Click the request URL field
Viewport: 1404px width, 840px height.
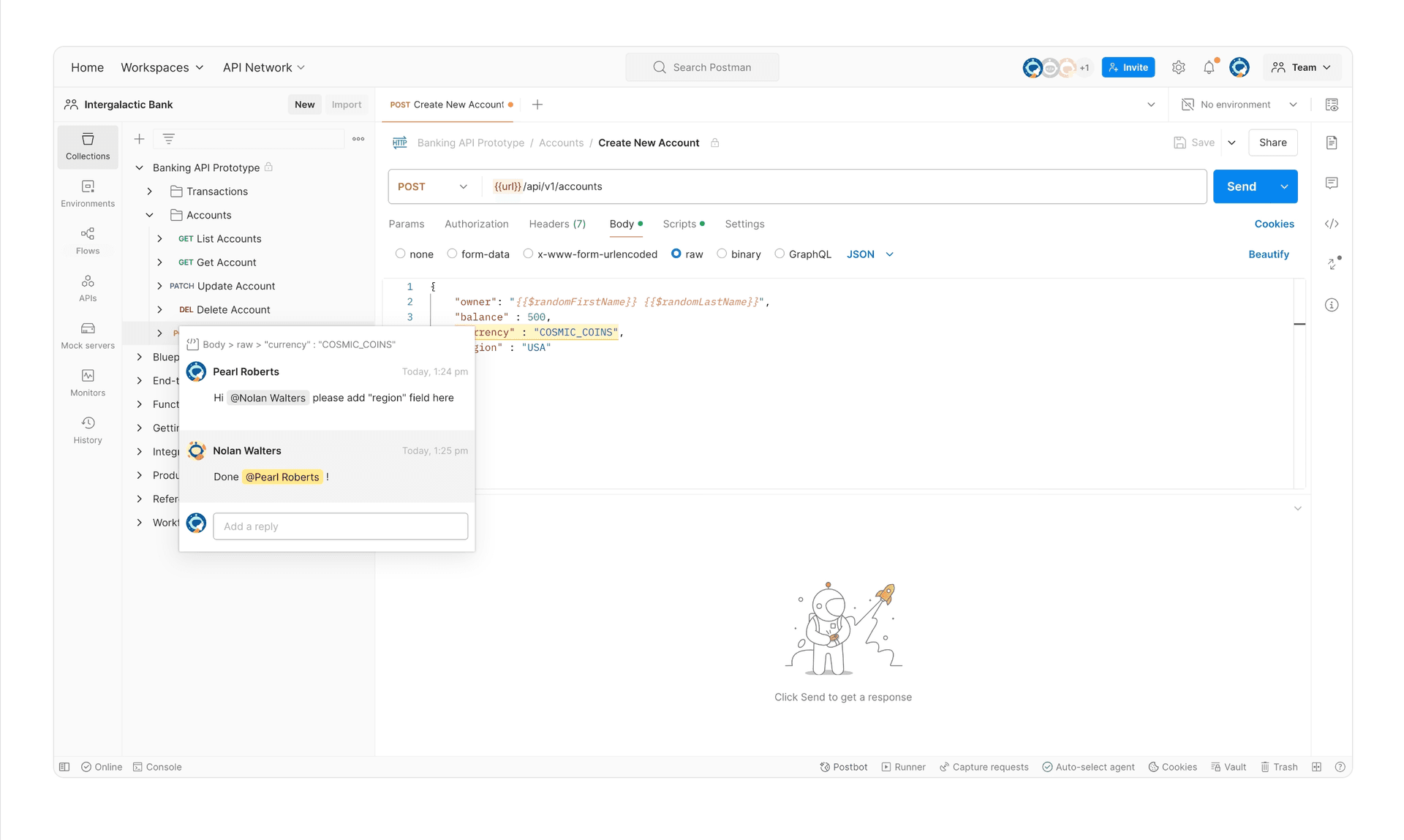pyautogui.click(x=844, y=186)
